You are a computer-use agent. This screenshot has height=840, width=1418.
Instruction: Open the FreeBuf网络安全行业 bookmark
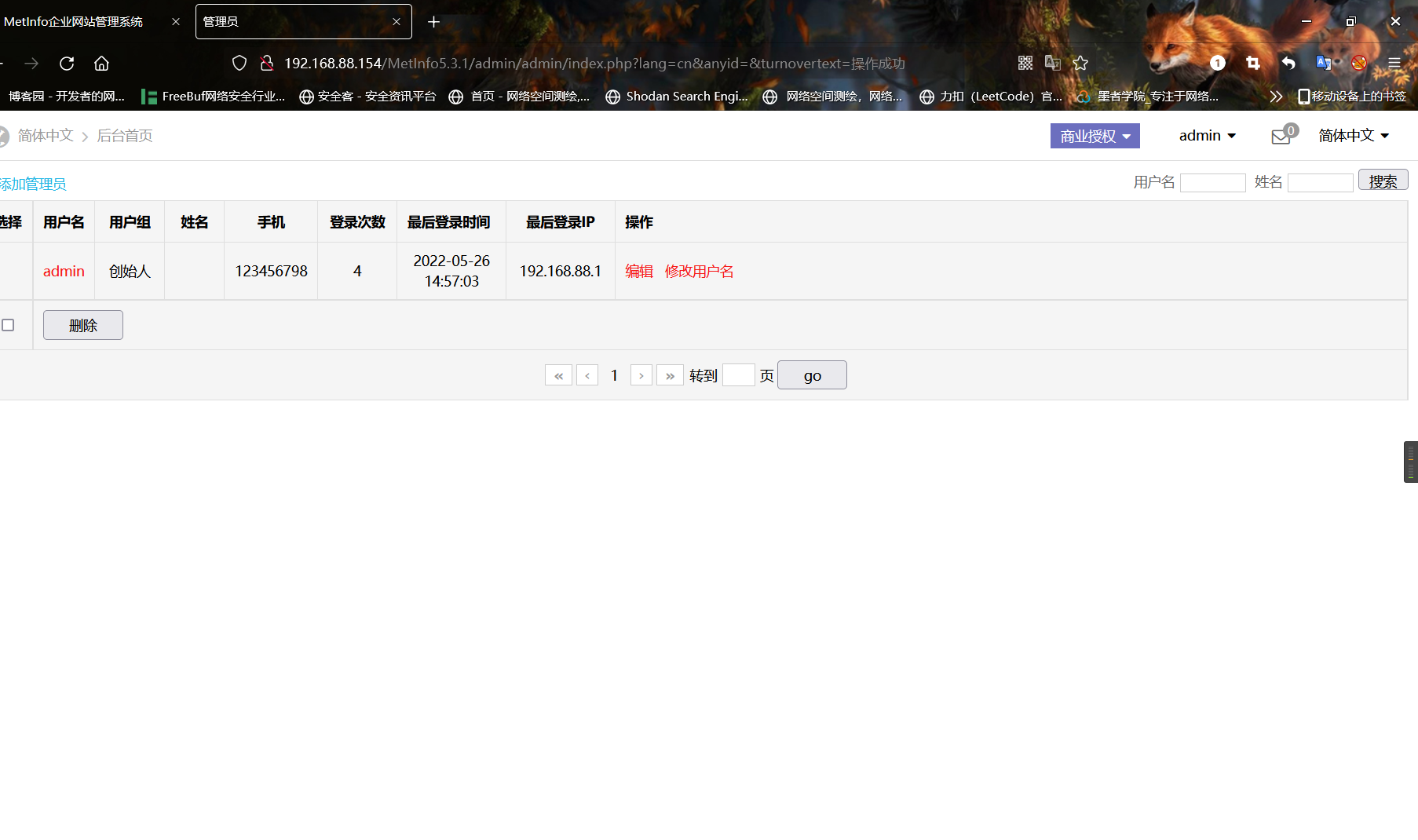coord(213,97)
